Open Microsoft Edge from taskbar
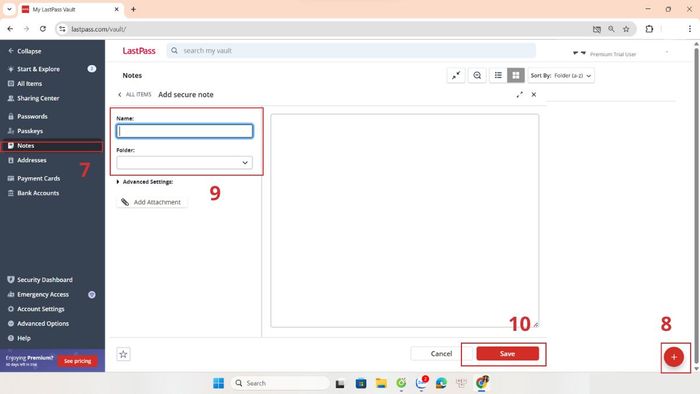This screenshot has height=394, width=700. tap(441, 383)
